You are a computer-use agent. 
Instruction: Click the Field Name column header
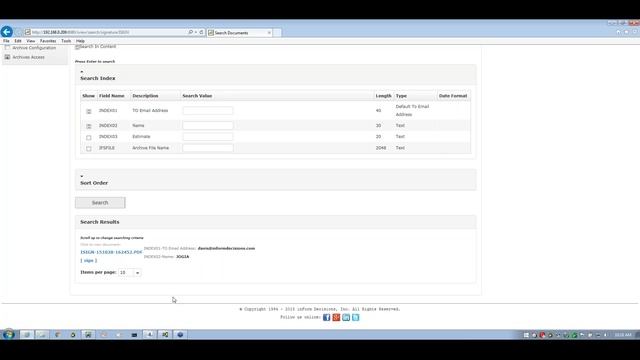tap(111, 96)
